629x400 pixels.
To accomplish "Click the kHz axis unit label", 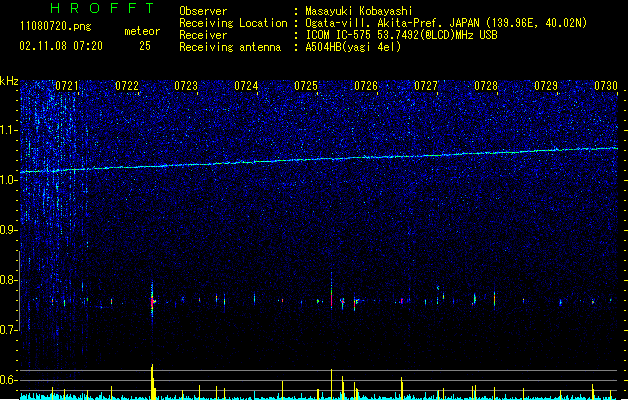I will point(9,81).
